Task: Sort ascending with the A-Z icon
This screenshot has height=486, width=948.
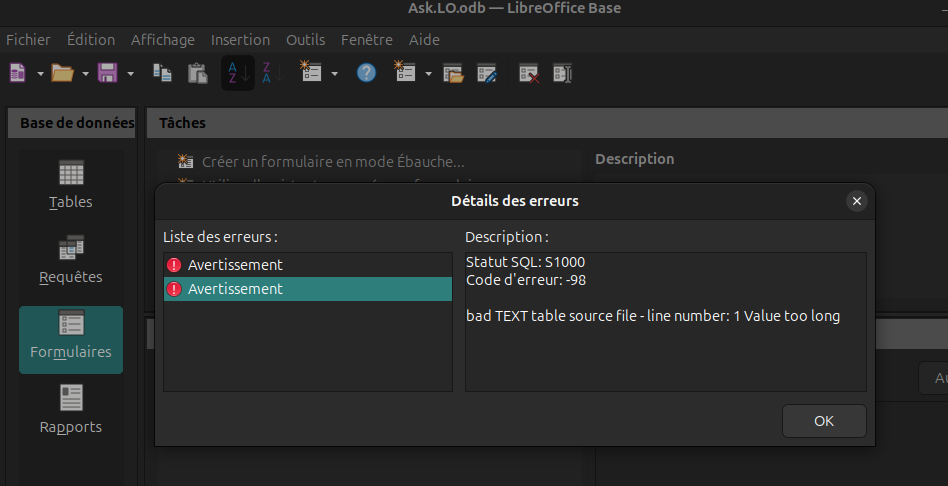Action: click(233, 73)
